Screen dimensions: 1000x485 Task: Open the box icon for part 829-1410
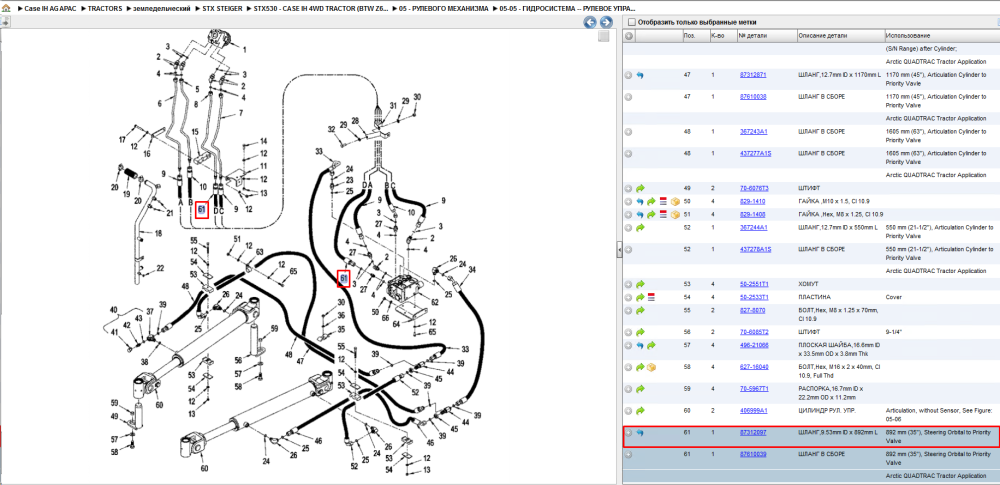[x=675, y=201]
